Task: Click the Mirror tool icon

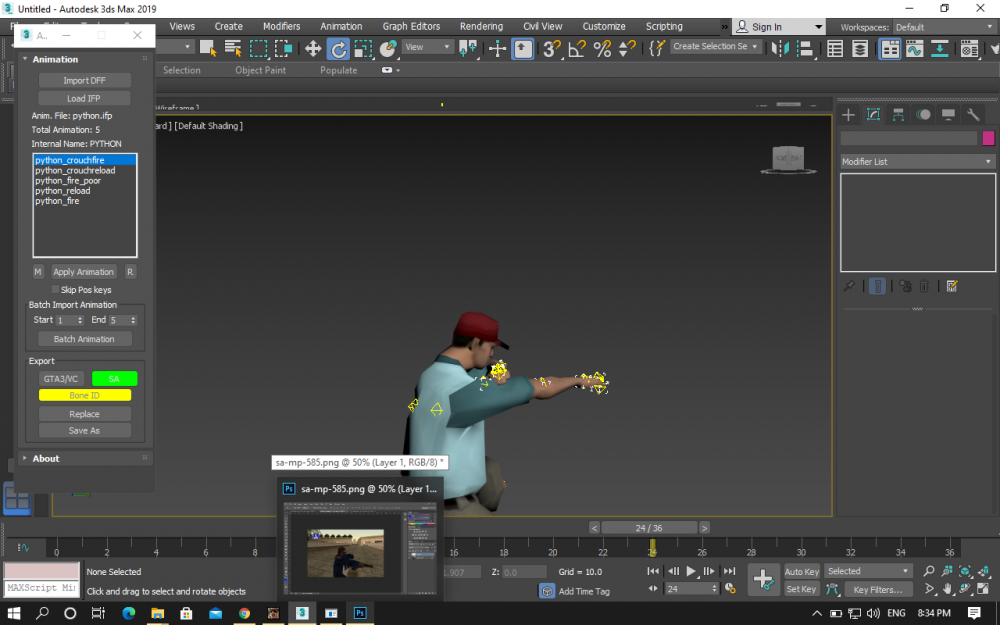Action: tap(780, 48)
